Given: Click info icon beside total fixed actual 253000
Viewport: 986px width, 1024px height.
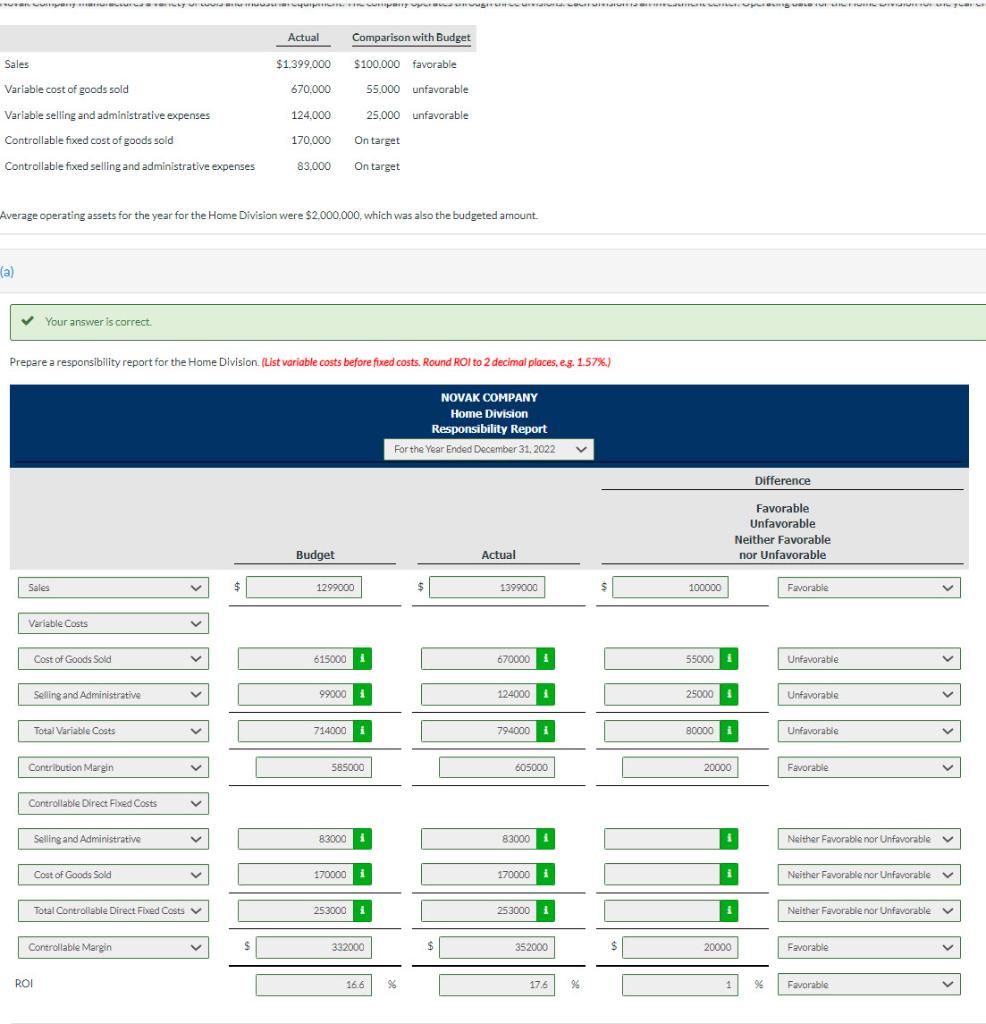Looking at the screenshot, I should 545,910.
